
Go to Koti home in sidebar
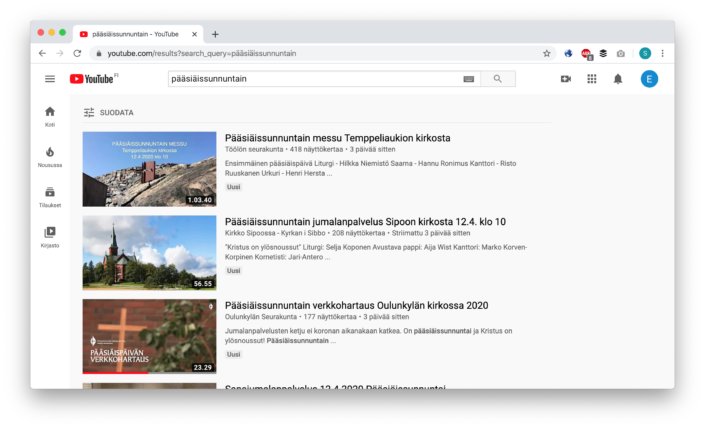click(x=50, y=116)
